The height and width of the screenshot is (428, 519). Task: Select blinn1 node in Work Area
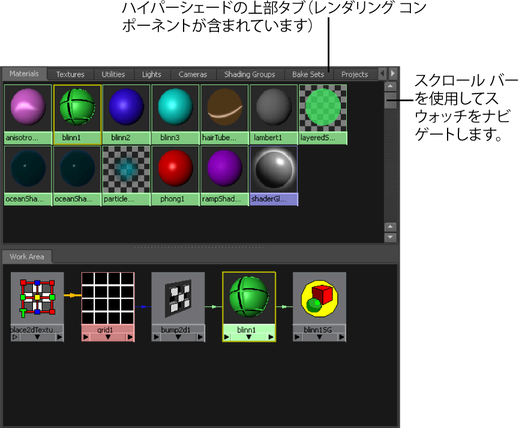click(249, 298)
